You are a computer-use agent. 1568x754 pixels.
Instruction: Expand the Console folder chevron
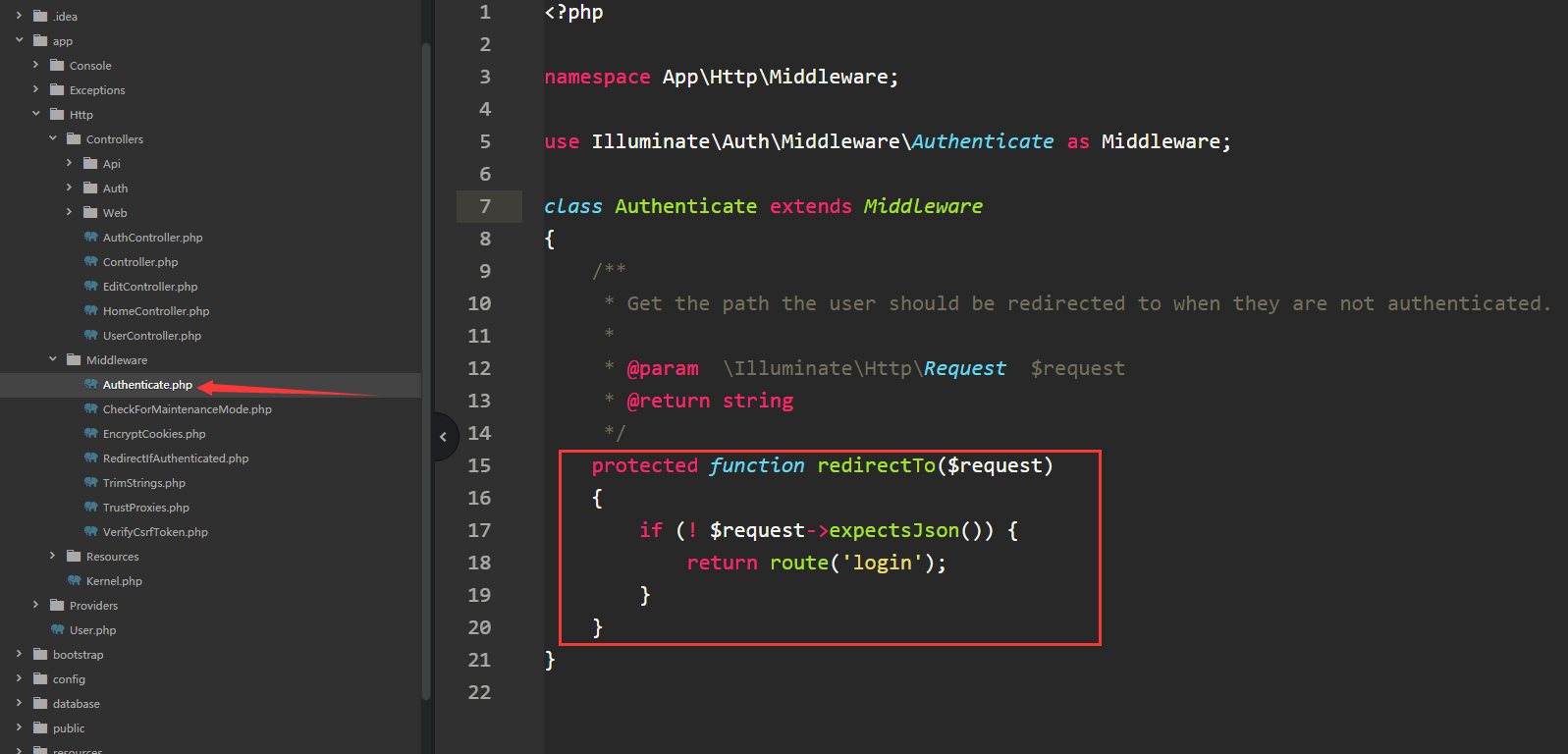pyautogui.click(x=36, y=65)
